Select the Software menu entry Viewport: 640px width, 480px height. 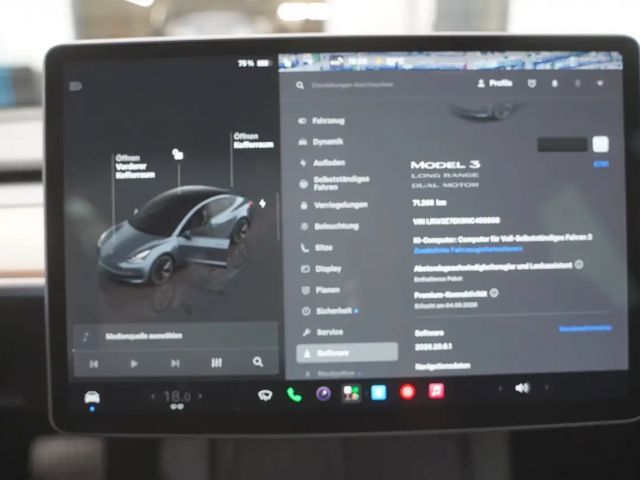(347, 353)
